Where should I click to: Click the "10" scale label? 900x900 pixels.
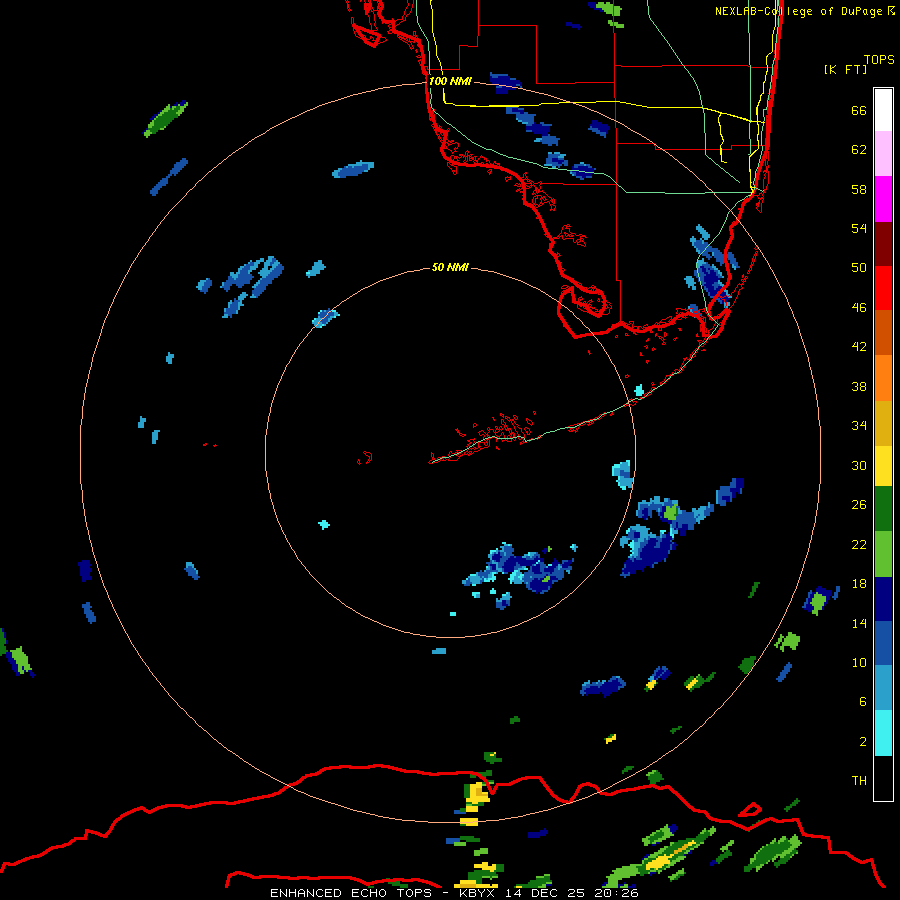[x=859, y=662]
